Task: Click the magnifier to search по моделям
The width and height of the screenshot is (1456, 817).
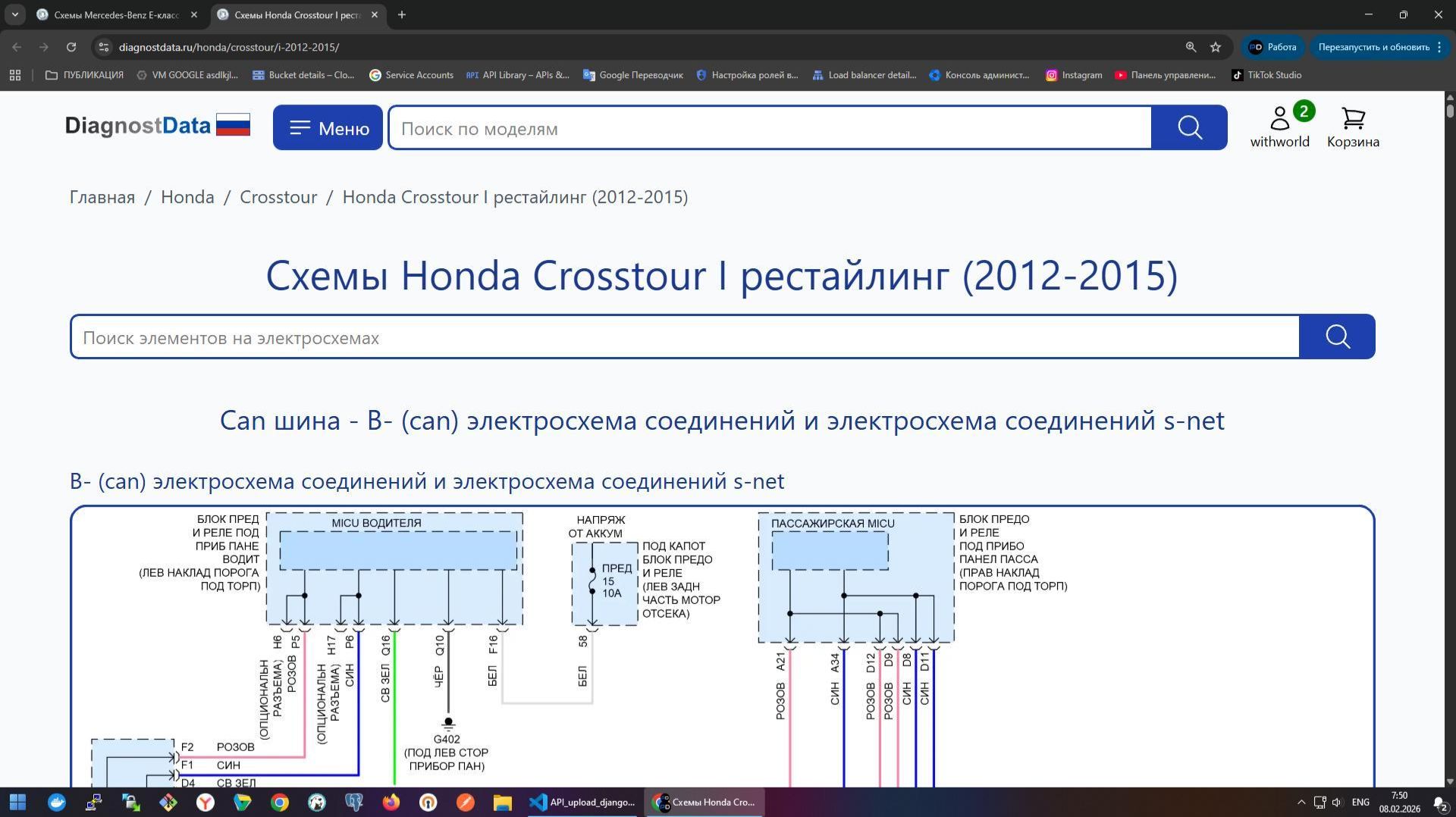Action: point(1189,127)
